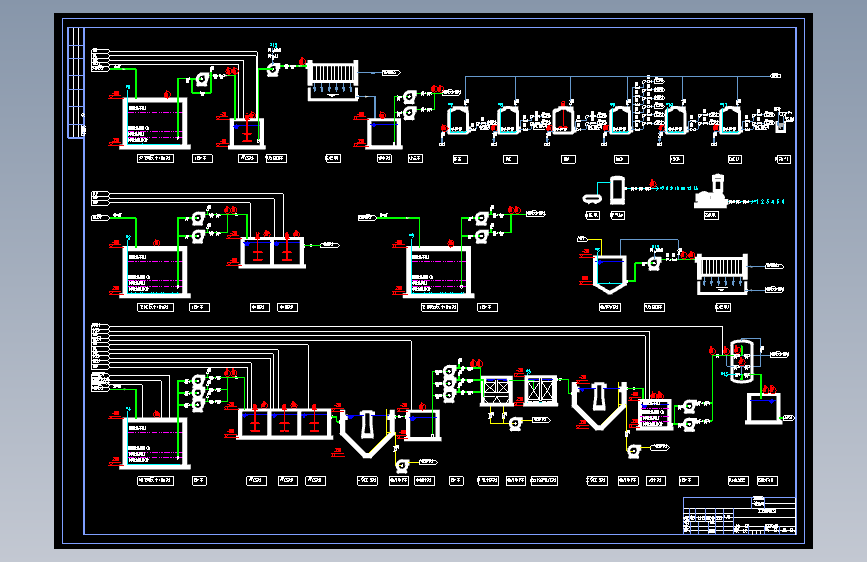This screenshot has height=562, width=867.
Task: Pick the cone-bottom tank with yellow inlet pipe
Action: (609, 274)
